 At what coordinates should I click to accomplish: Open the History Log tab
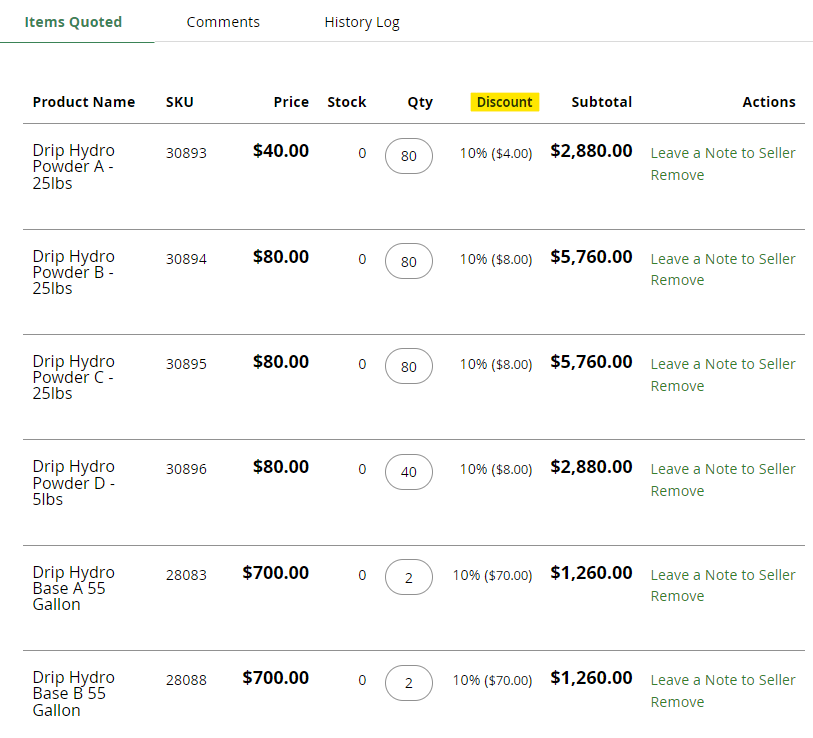click(x=362, y=22)
